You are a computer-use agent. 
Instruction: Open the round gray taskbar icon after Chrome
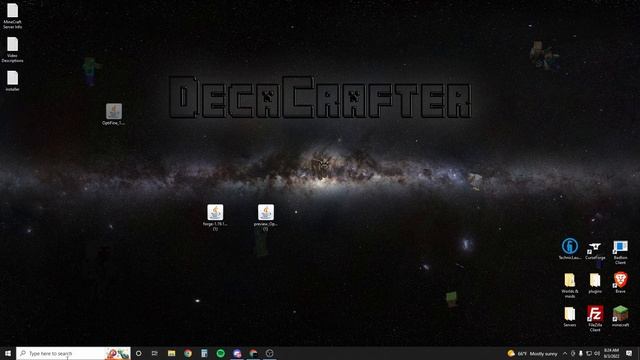(x=269, y=353)
